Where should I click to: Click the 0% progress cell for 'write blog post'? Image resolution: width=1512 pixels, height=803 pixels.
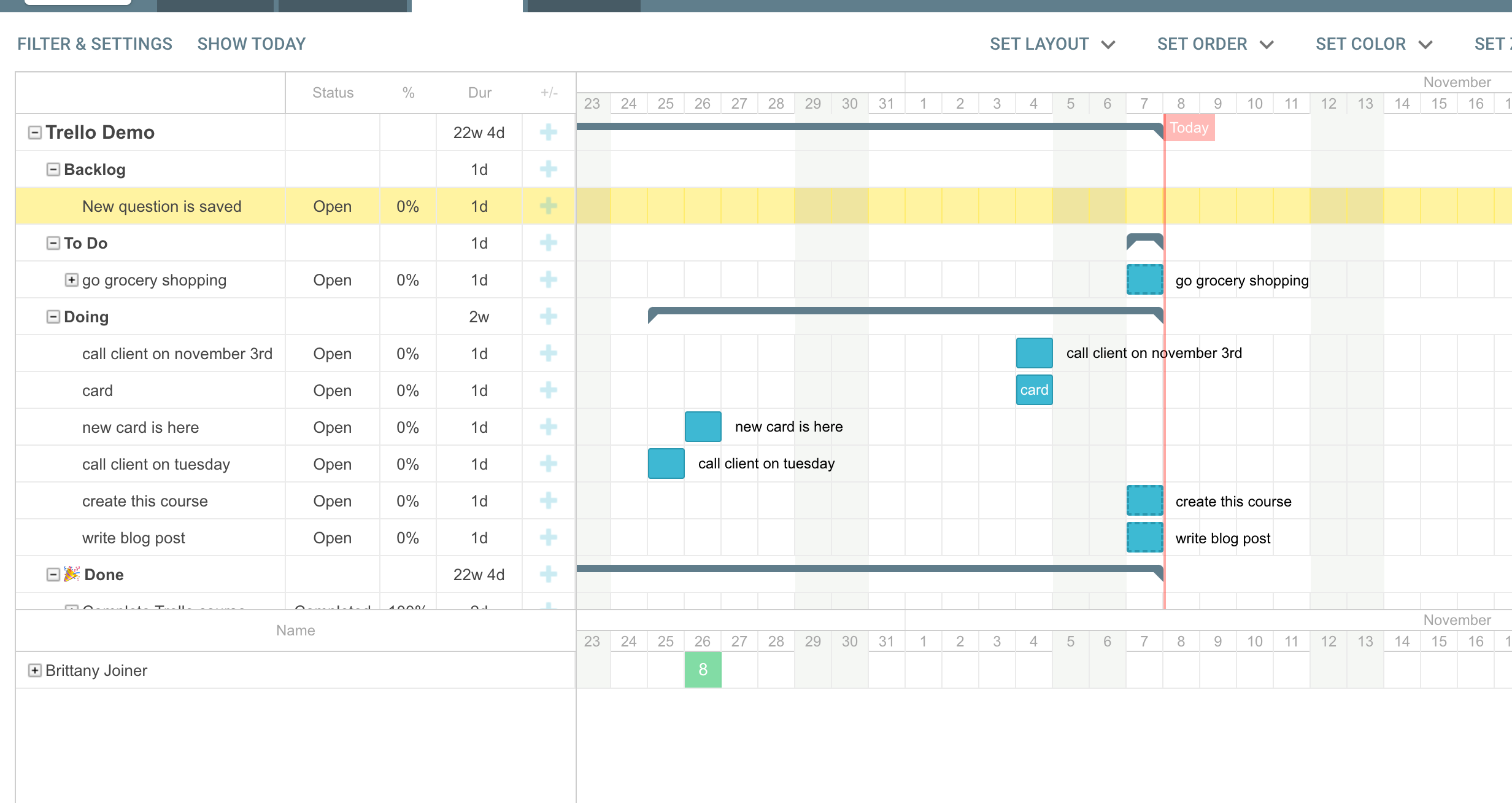407,538
